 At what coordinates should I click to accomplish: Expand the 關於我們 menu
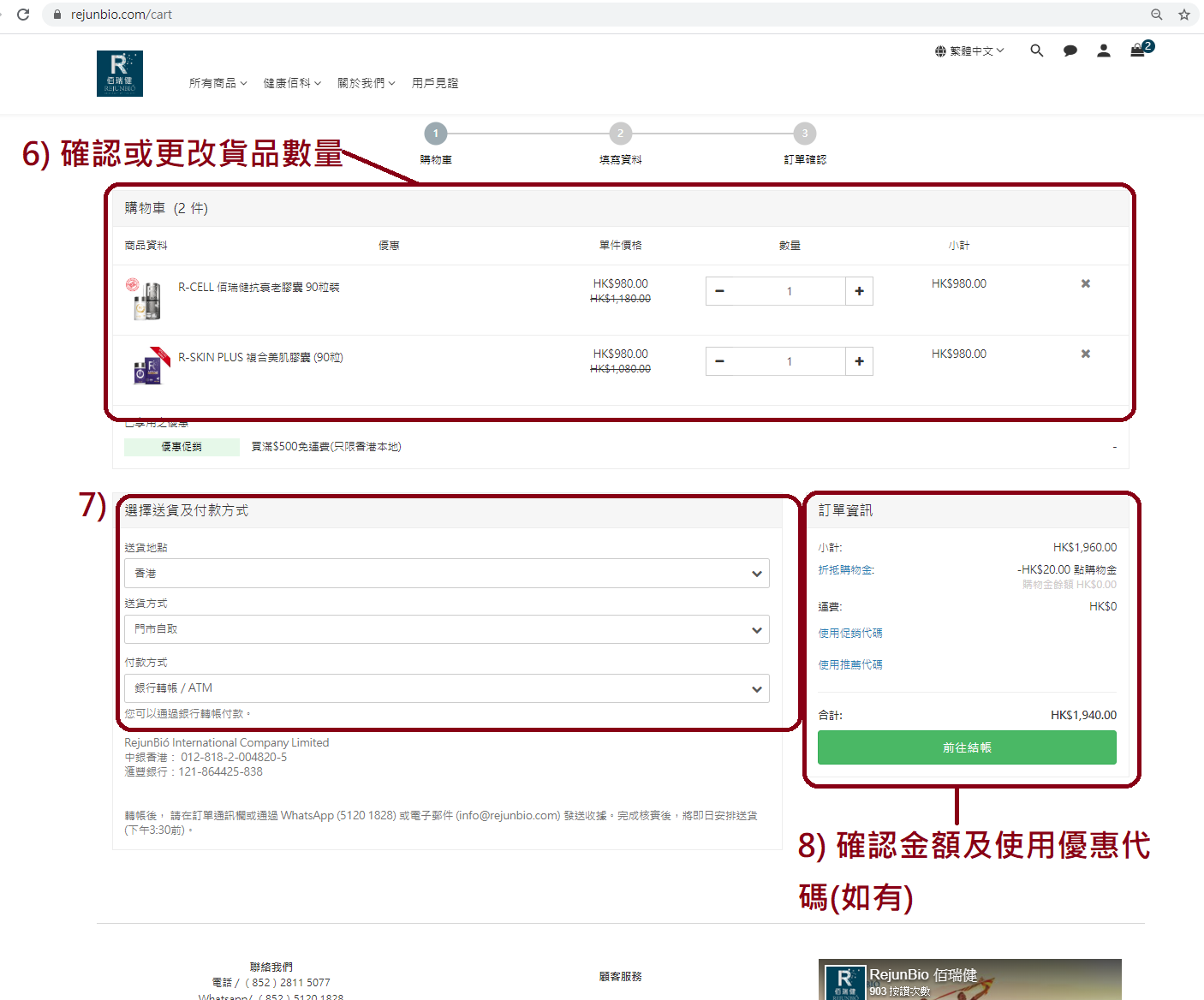367,83
